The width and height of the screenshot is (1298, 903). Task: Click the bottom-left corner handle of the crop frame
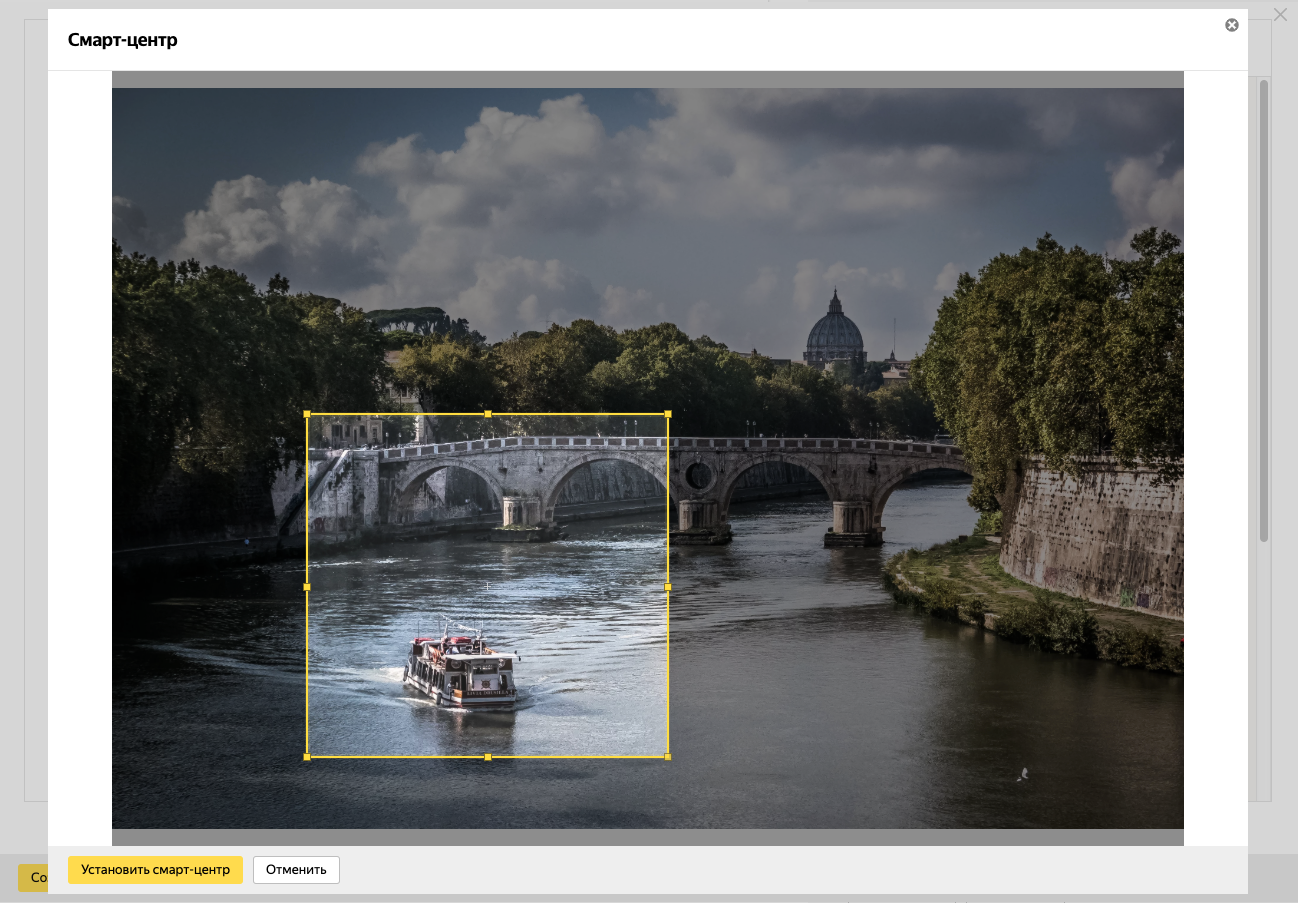click(307, 757)
